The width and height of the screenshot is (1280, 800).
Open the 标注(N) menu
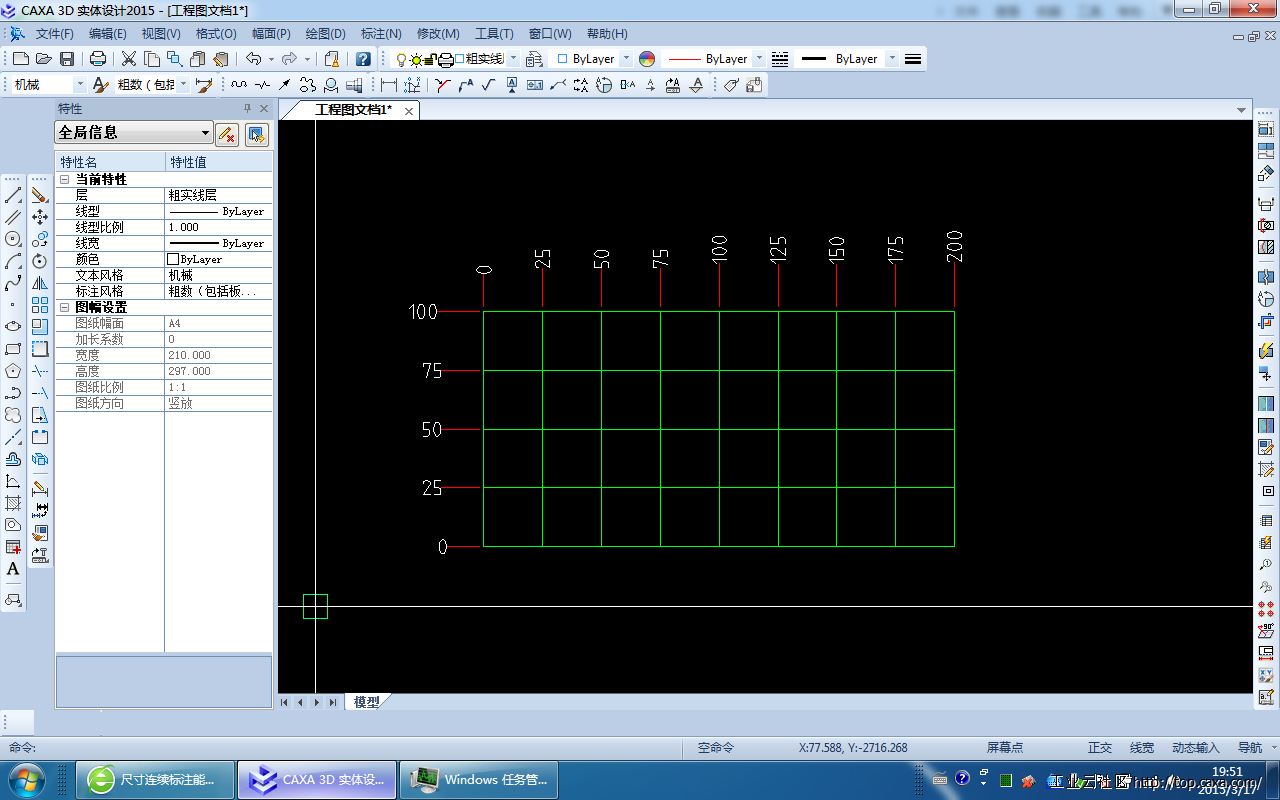coord(380,34)
